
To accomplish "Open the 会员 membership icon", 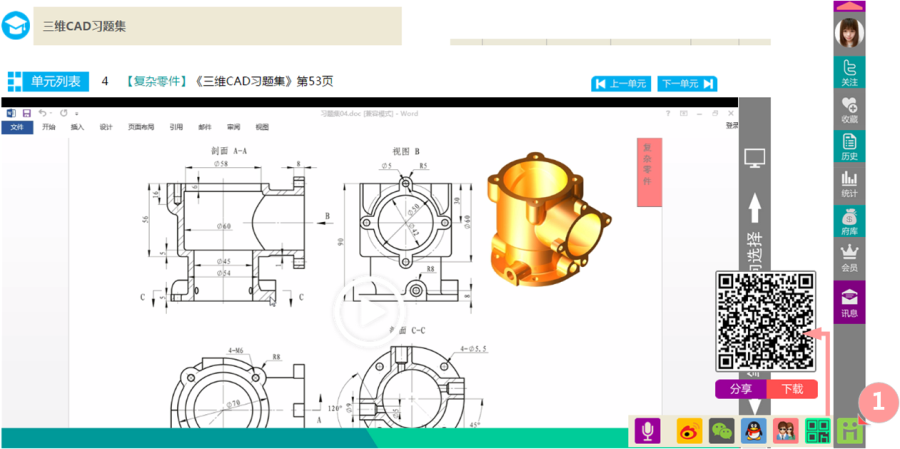I will click(849, 259).
